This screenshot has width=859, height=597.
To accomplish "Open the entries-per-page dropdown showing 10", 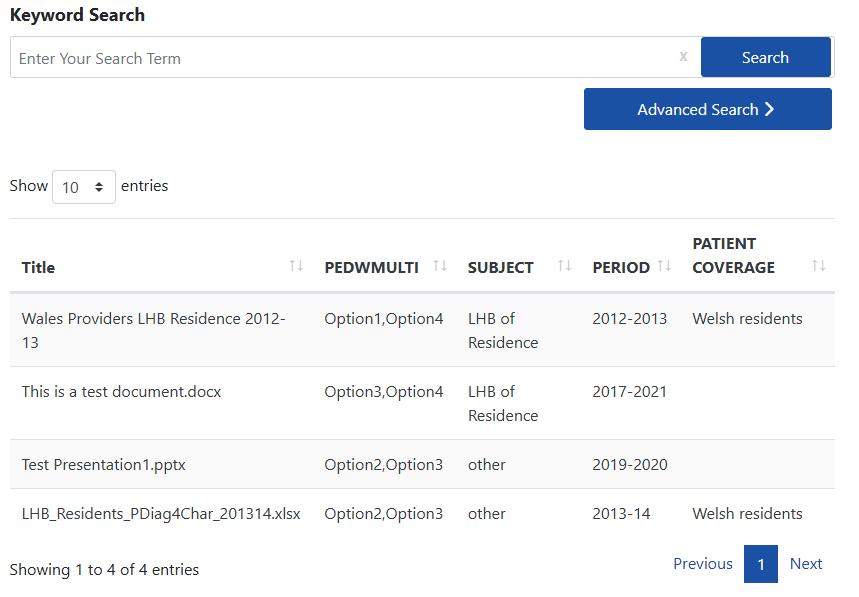I will [x=84, y=187].
